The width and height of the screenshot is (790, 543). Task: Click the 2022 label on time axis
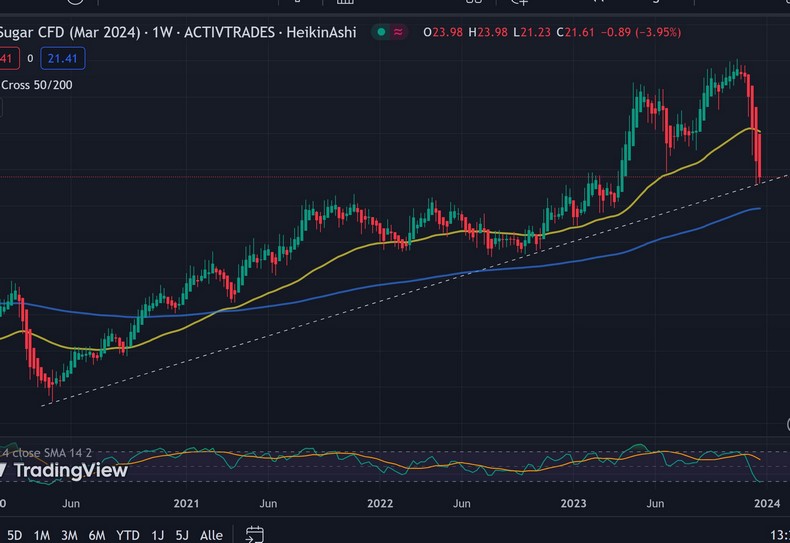[380, 503]
